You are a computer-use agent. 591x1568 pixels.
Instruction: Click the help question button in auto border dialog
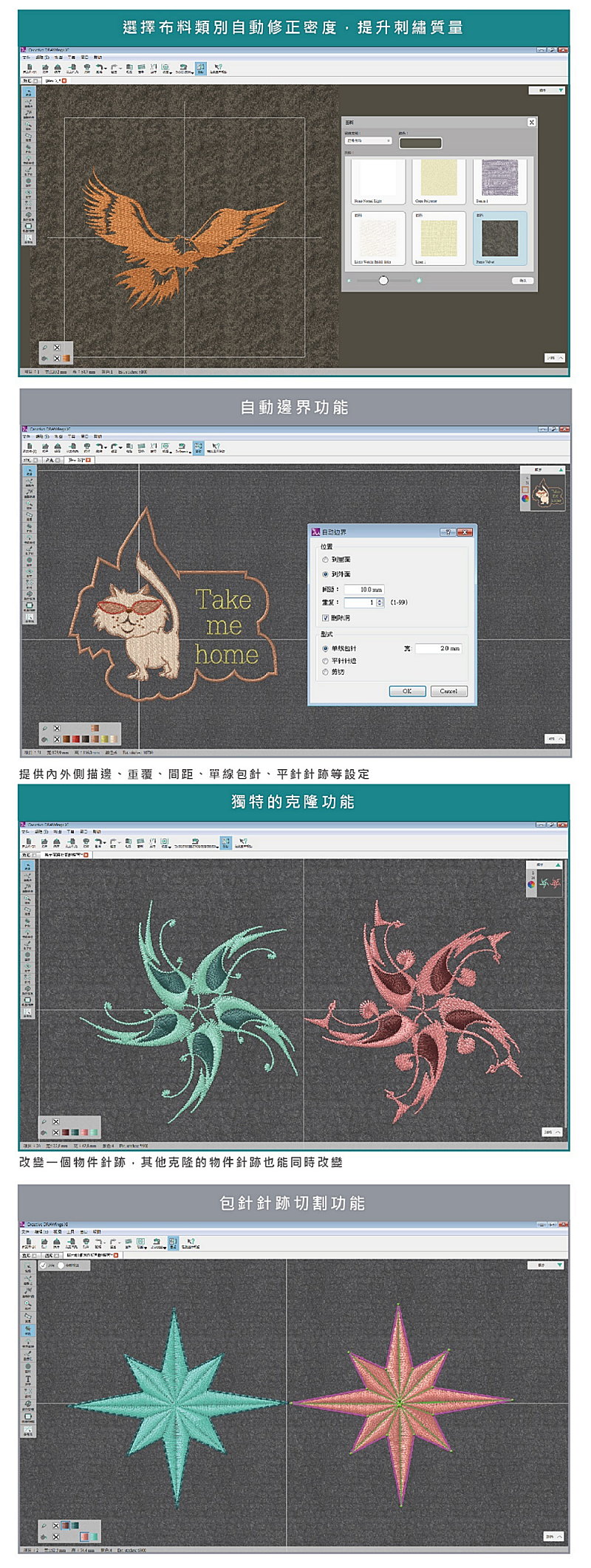coord(448,532)
